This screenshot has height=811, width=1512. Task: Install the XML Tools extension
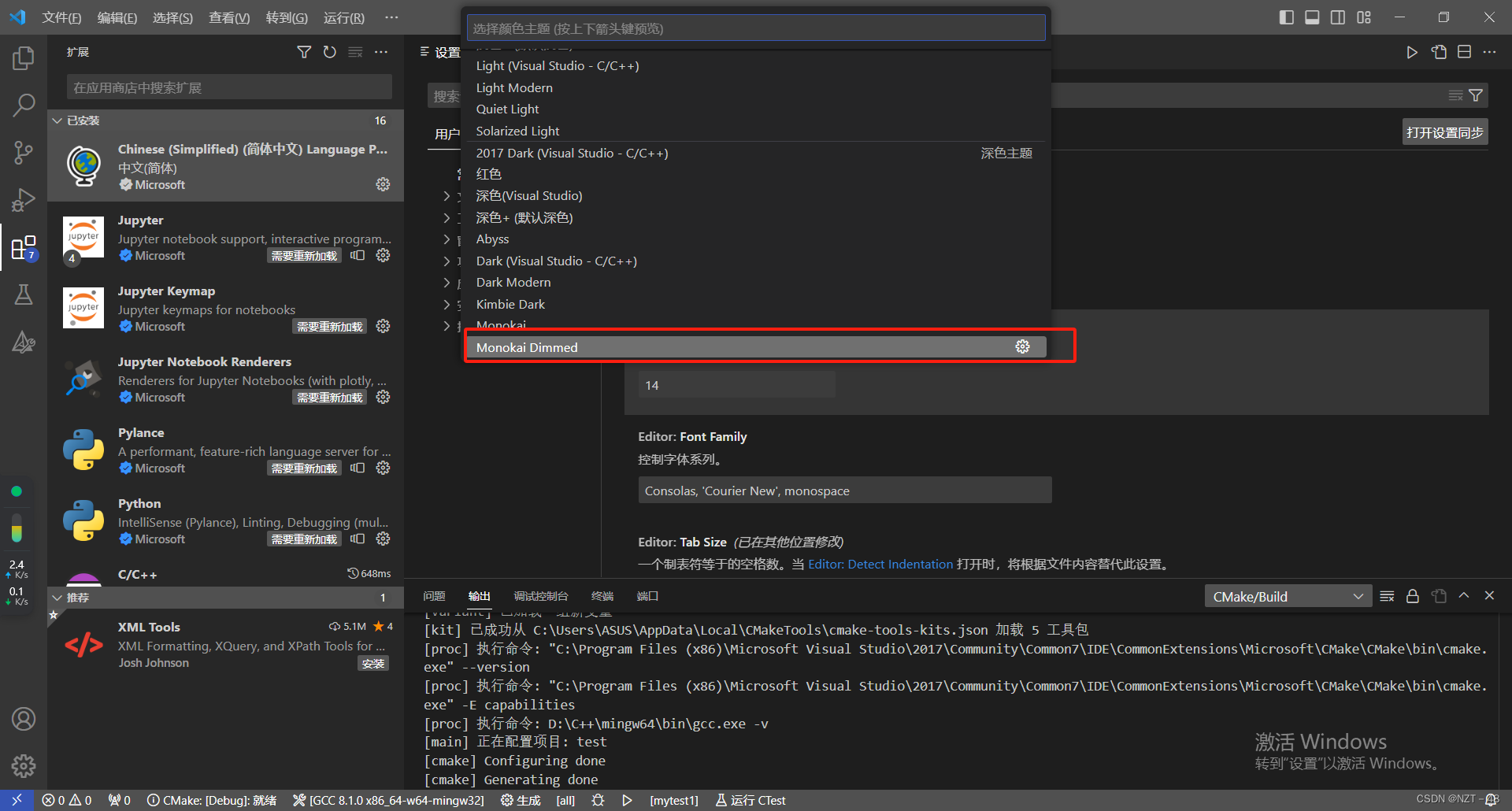tap(373, 664)
